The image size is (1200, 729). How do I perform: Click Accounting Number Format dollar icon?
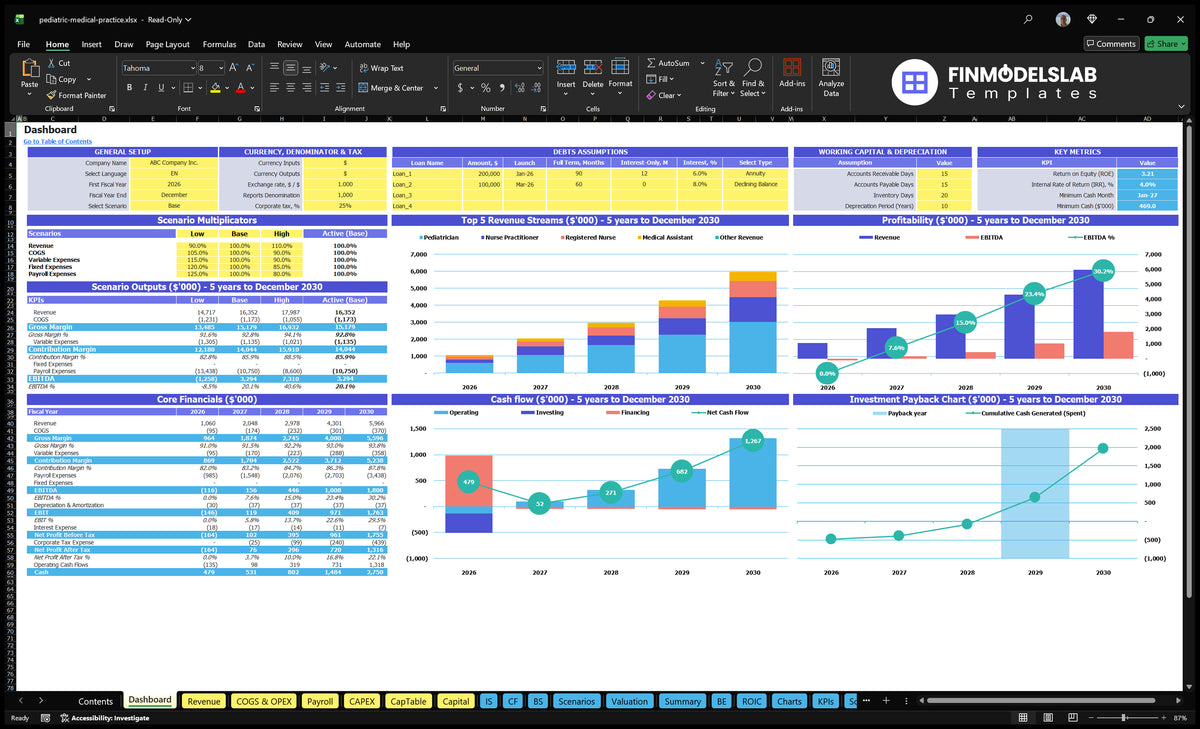pos(460,87)
